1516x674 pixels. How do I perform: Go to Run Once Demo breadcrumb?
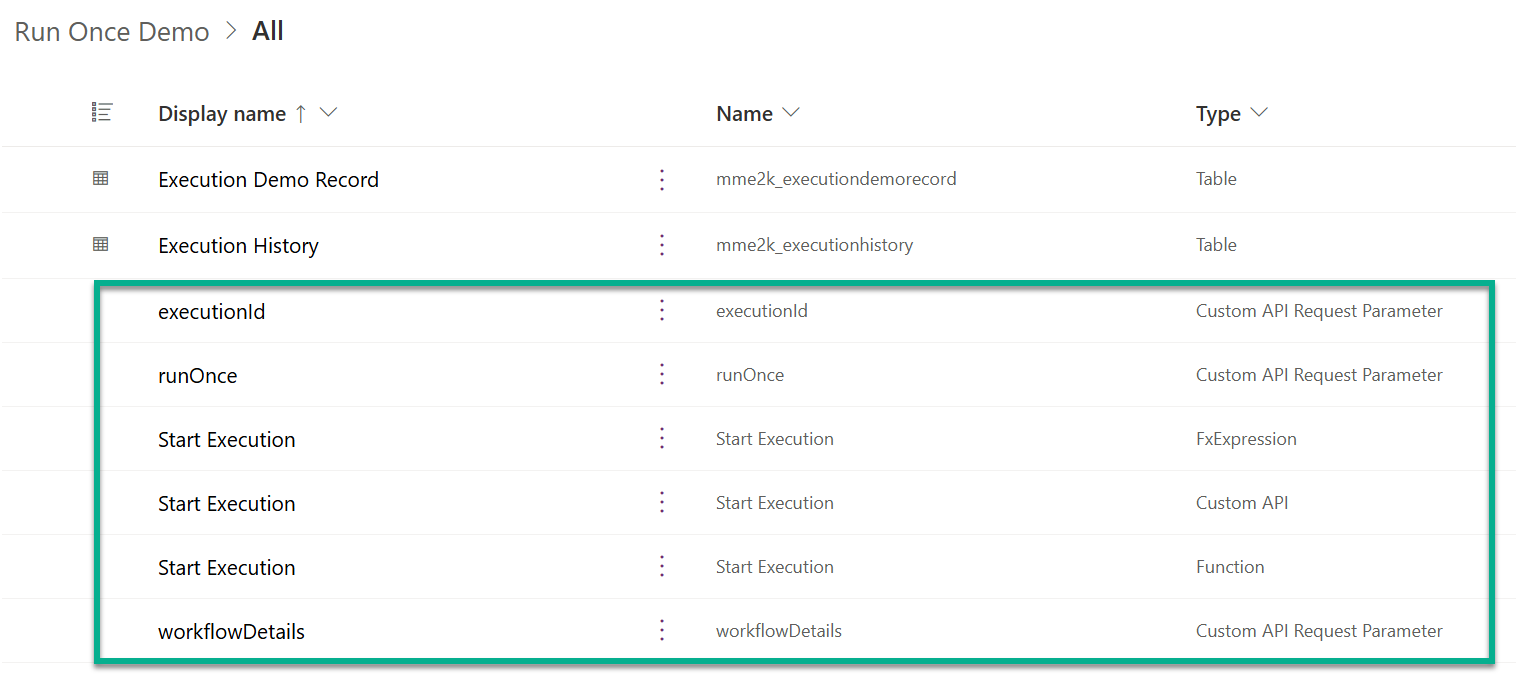[x=112, y=32]
